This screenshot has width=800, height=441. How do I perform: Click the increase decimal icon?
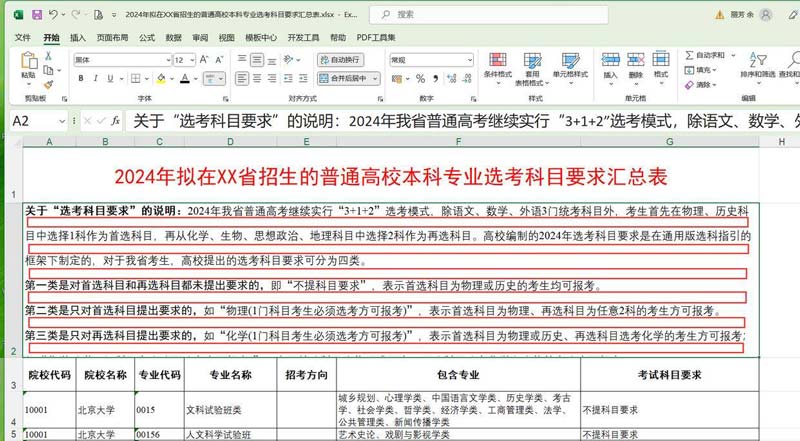click(x=452, y=79)
